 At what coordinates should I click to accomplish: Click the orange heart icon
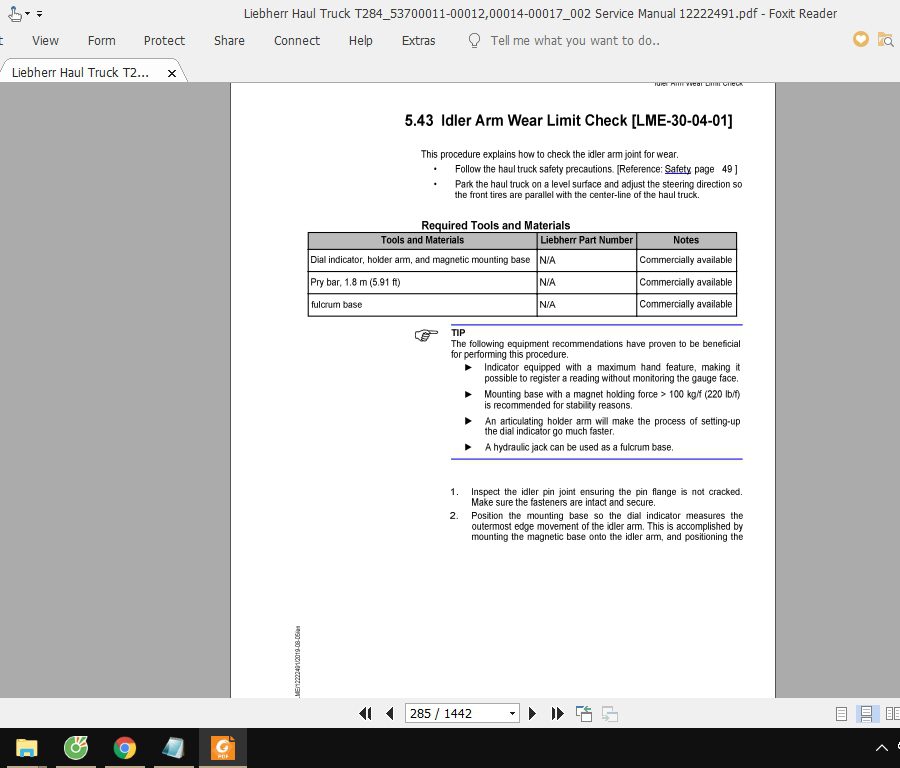(860, 39)
